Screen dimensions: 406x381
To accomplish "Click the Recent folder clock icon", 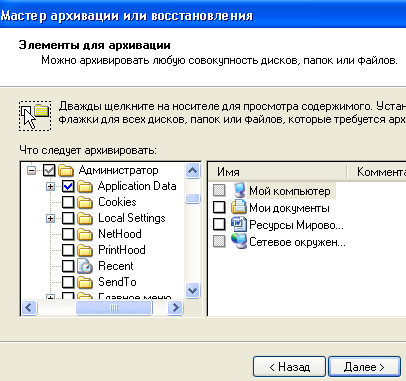I will [85, 266].
